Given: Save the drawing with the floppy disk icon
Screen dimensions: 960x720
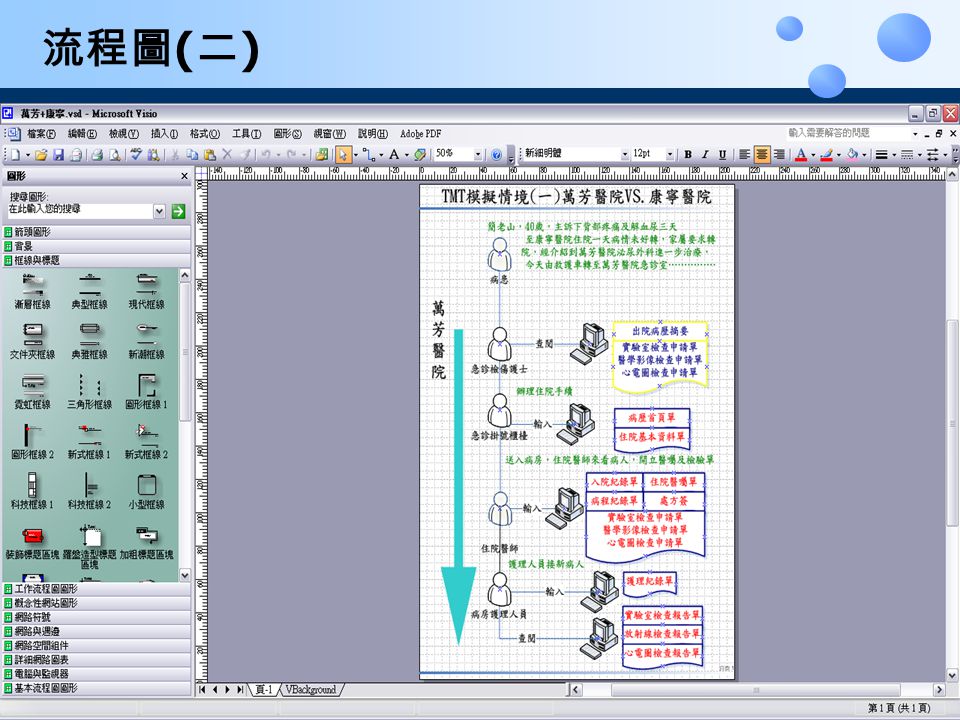Looking at the screenshot, I should pos(59,155).
